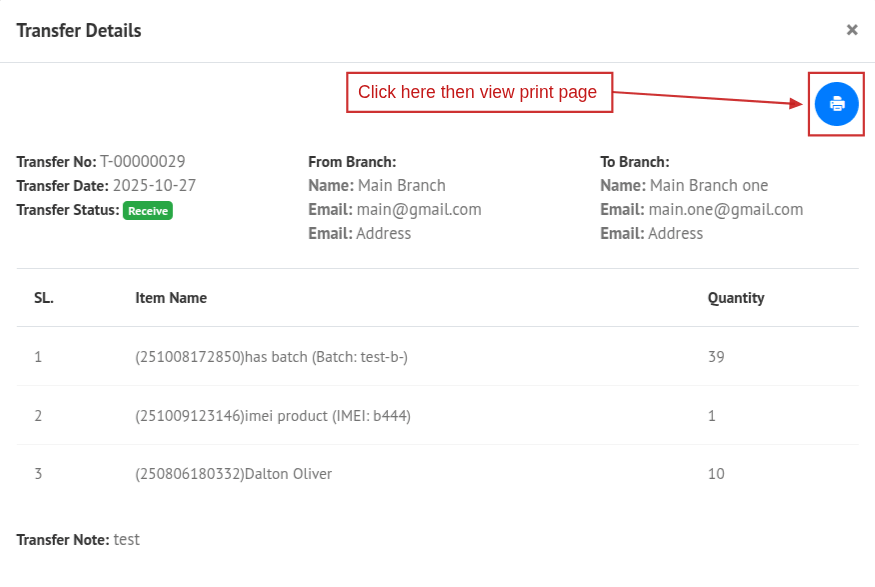
Task: Click the From Branch name Main Branch
Action: [401, 186]
